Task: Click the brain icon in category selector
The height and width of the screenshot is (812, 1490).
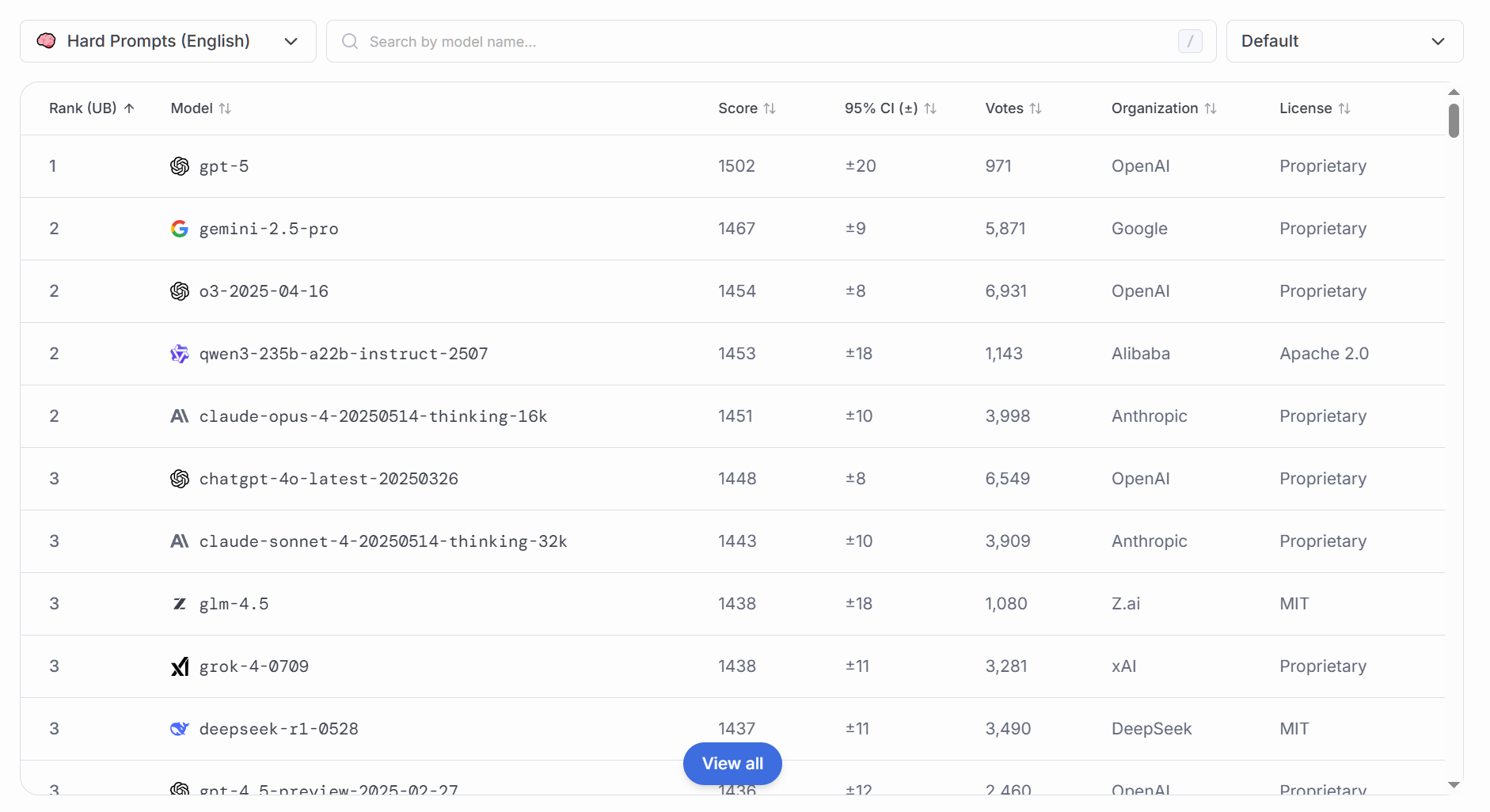Action: tap(47, 41)
